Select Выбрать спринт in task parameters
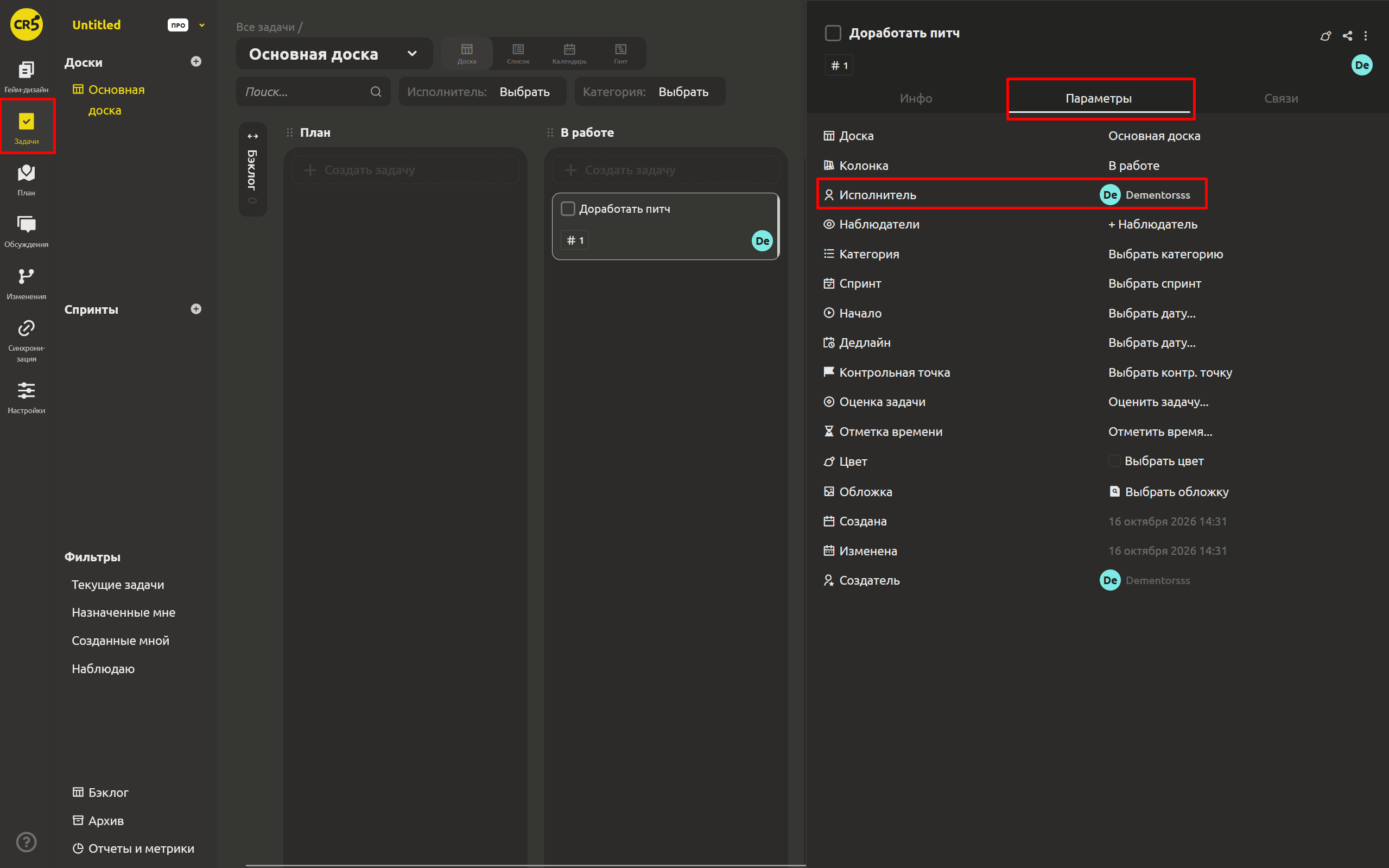 [1155, 283]
